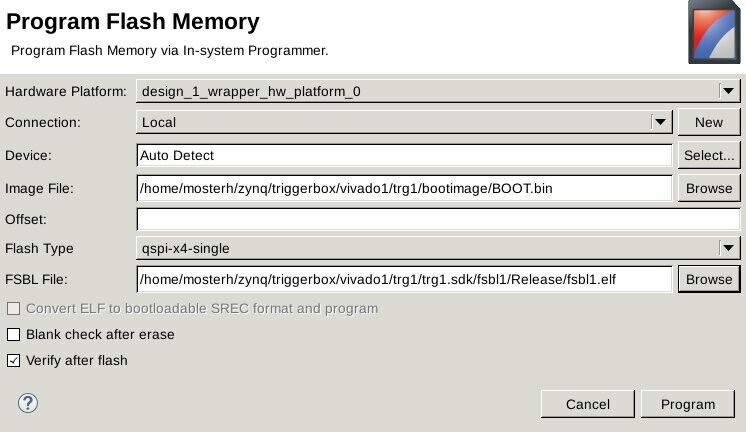Click the help question mark icon
The height and width of the screenshot is (432, 746).
[28, 403]
